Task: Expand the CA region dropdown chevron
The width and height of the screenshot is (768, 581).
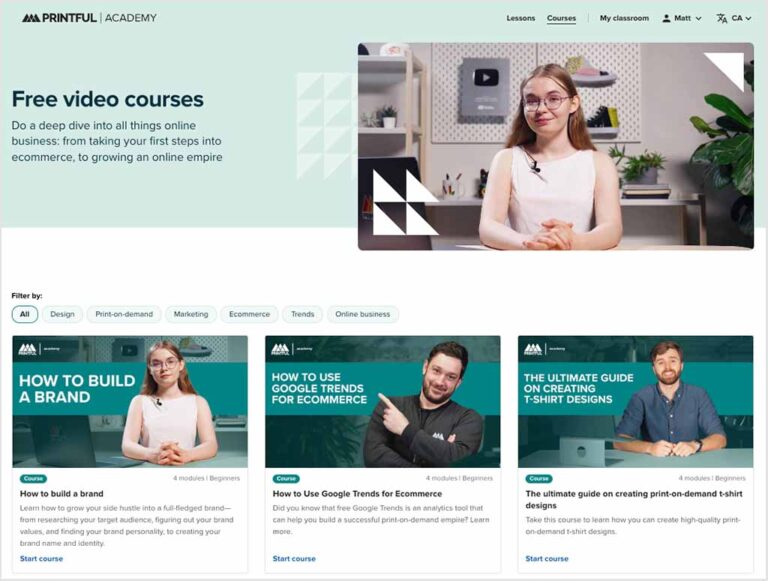Action: 748,19
